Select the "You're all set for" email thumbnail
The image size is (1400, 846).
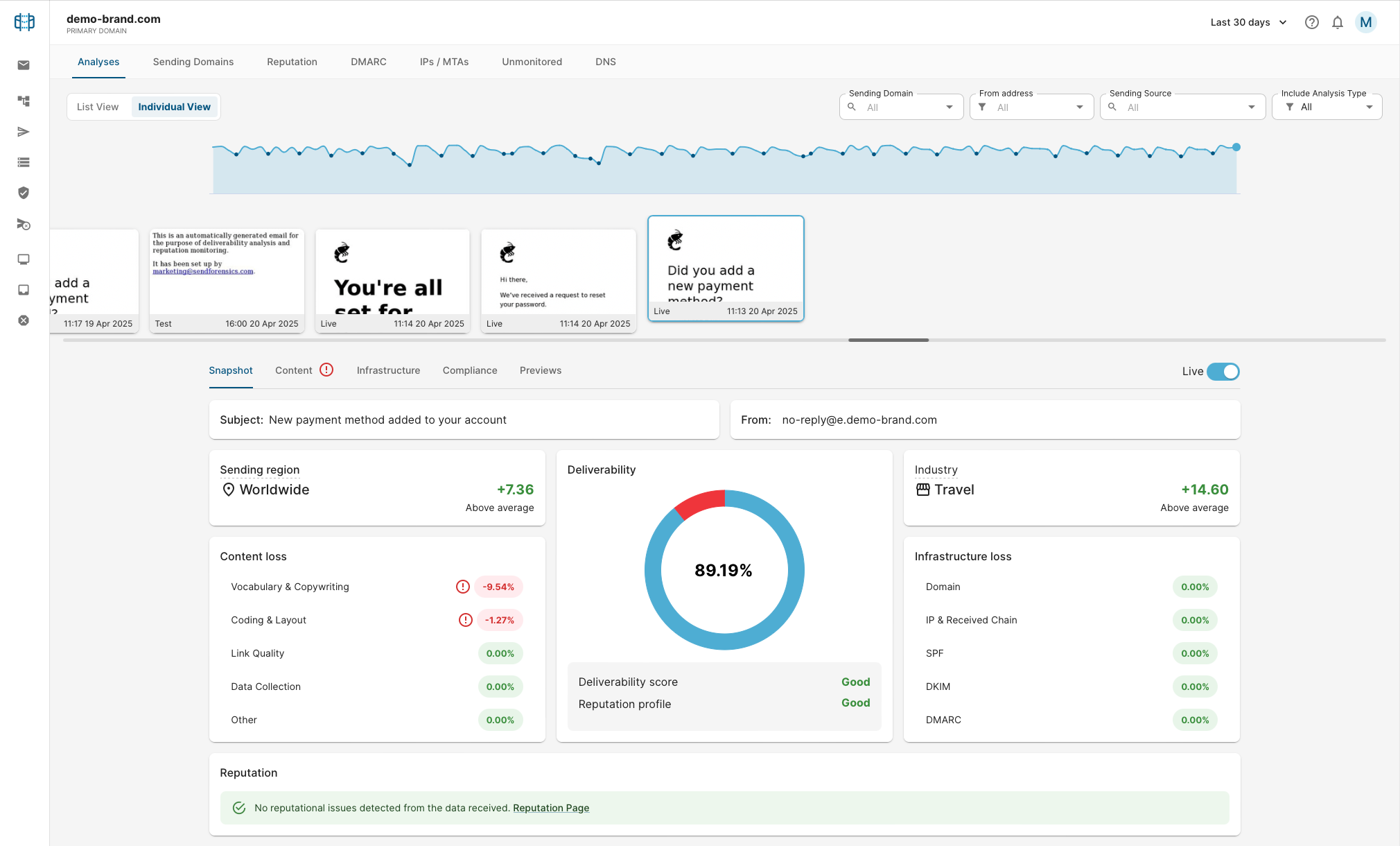click(x=392, y=281)
